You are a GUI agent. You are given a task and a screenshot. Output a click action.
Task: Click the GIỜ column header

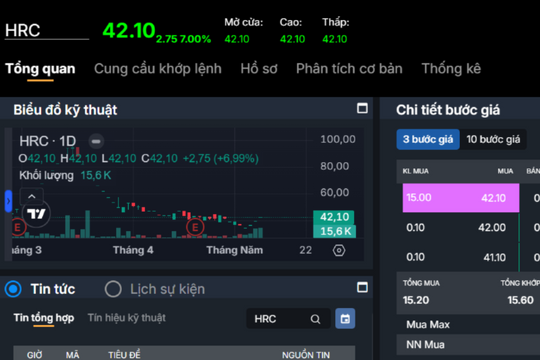pos(34,355)
